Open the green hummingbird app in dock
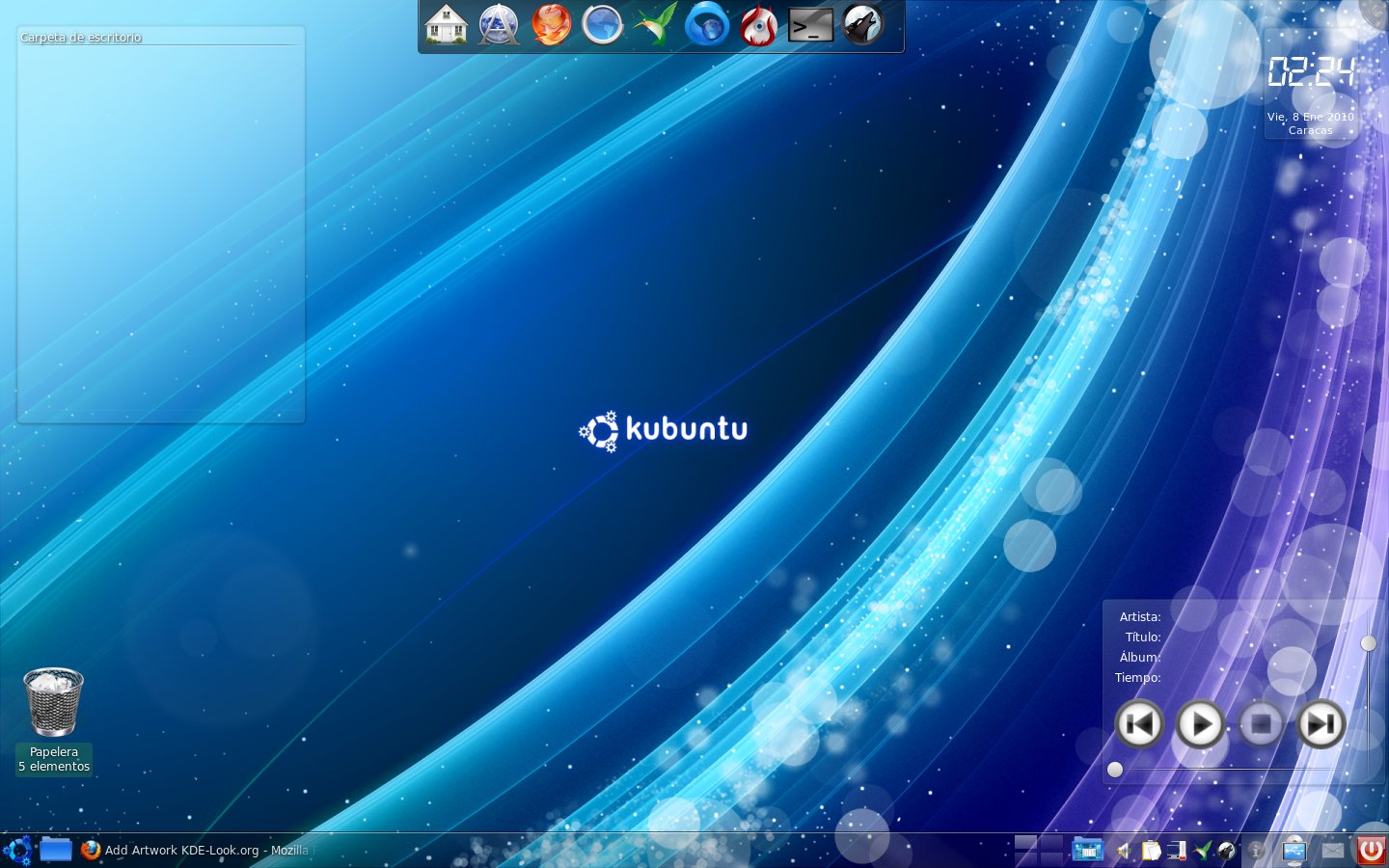 (655, 24)
